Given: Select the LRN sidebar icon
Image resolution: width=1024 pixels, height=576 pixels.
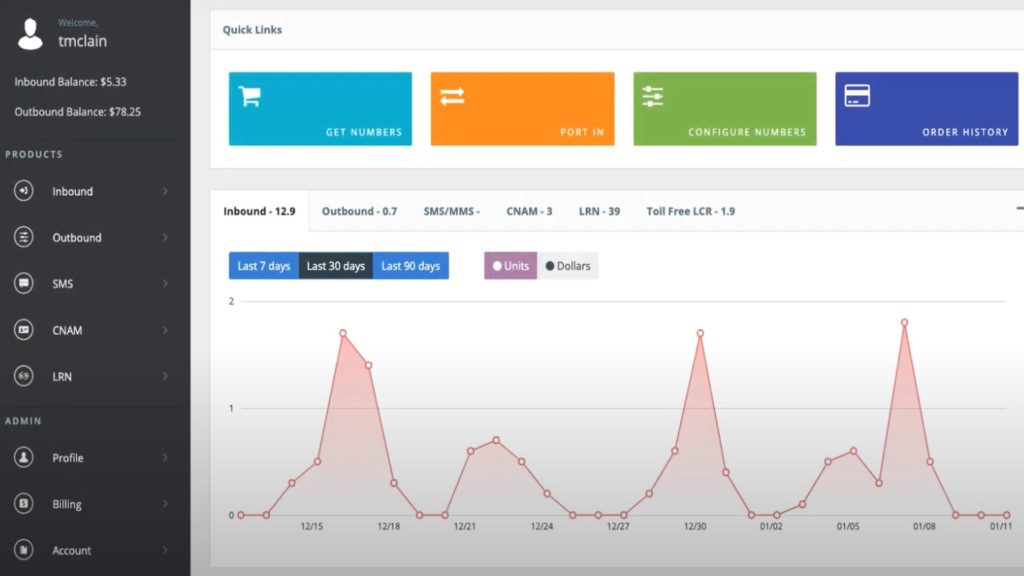Looking at the screenshot, I should point(23,376).
